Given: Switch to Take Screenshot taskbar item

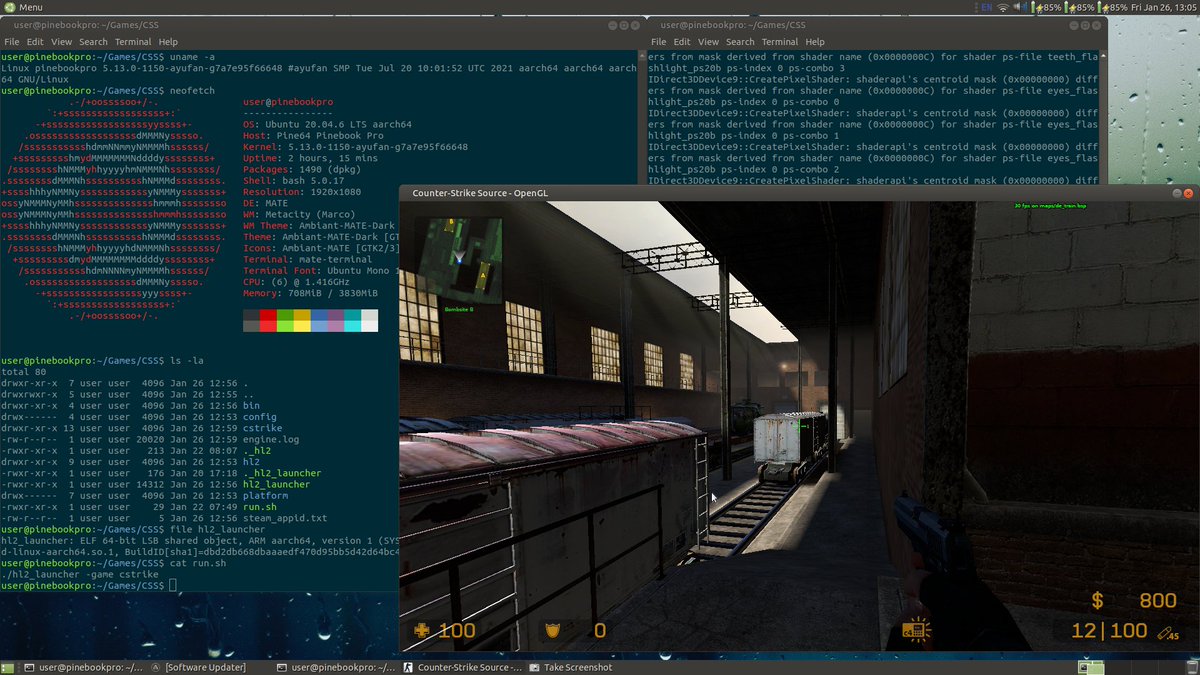Looking at the screenshot, I should [x=570, y=667].
